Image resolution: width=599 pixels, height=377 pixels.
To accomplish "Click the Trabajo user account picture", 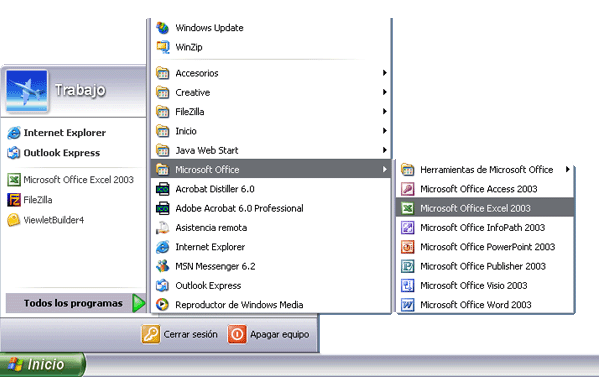I will pyautogui.click(x=27, y=91).
